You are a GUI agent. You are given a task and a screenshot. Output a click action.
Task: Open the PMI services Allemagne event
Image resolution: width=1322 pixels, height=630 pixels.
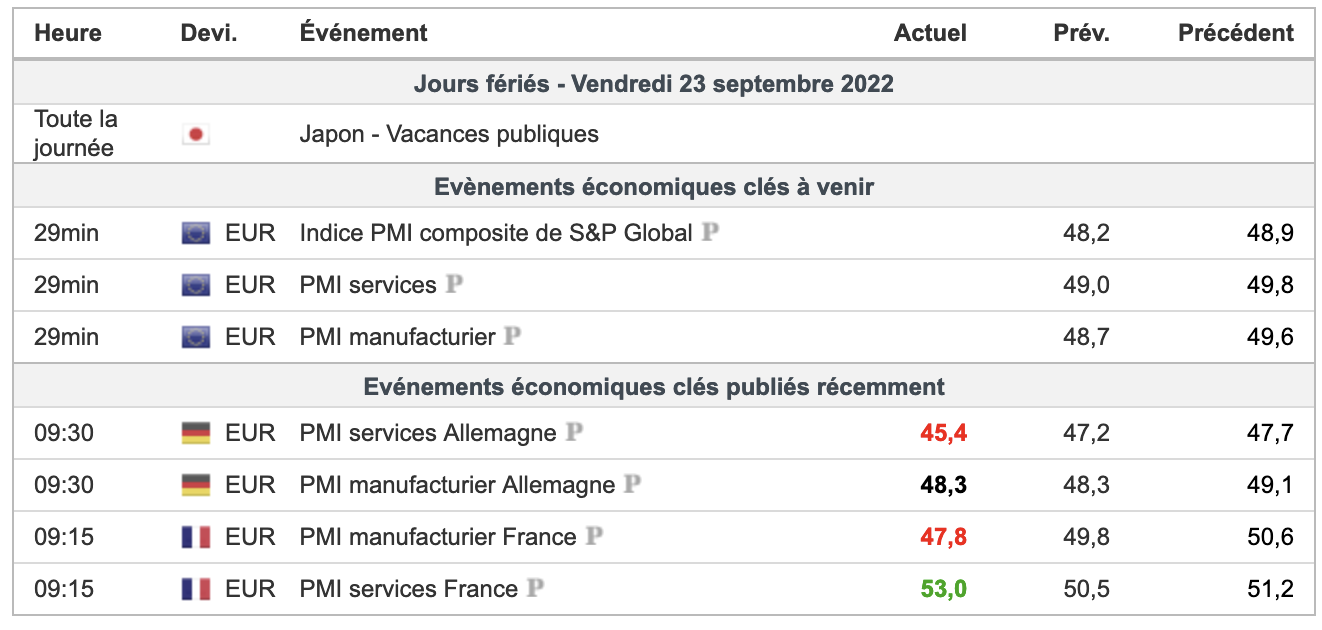click(x=427, y=434)
